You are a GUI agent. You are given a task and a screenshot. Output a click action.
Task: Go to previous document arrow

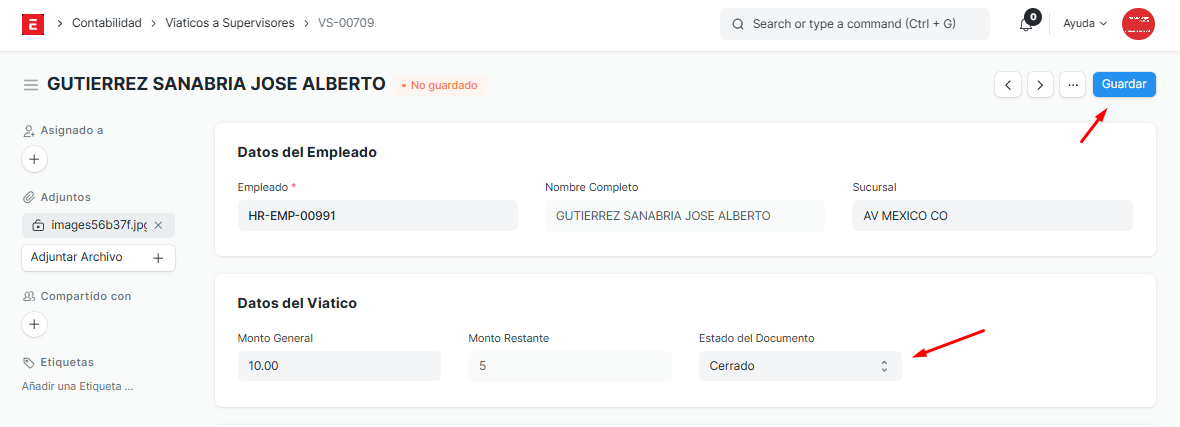point(1007,85)
